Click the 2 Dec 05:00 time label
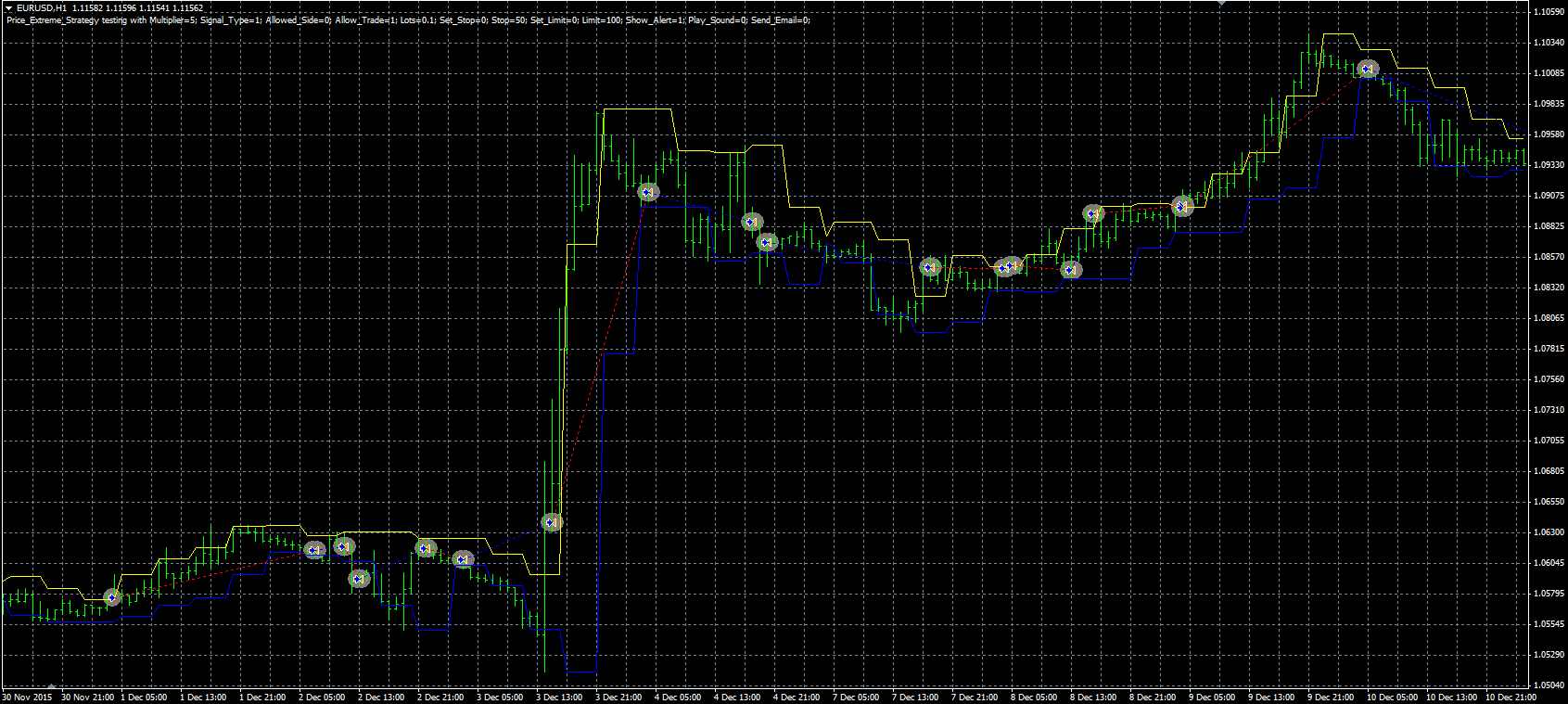Screen dimensions: 1568x704 (322, 698)
